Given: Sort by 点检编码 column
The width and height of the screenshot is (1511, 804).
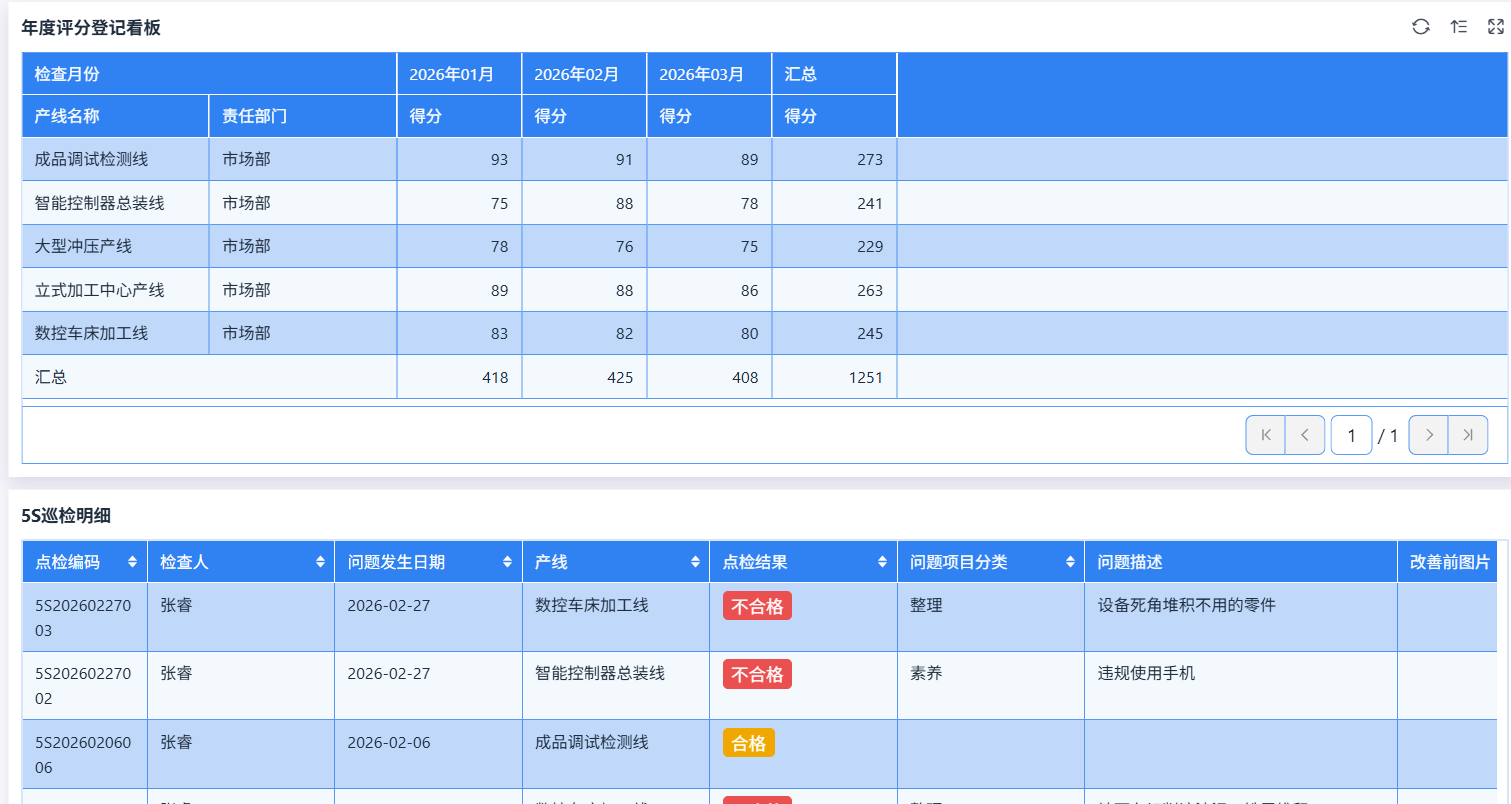Looking at the screenshot, I should pos(132,562).
